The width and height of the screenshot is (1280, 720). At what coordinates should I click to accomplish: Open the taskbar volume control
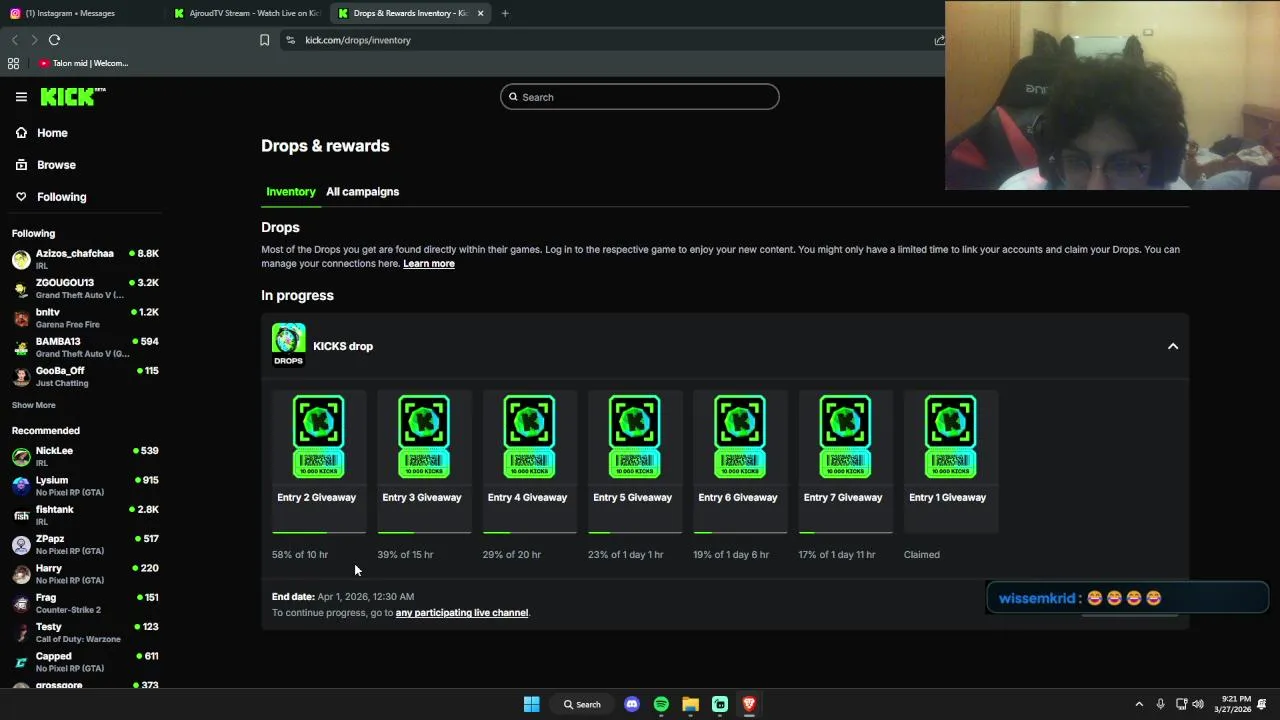(1198, 704)
